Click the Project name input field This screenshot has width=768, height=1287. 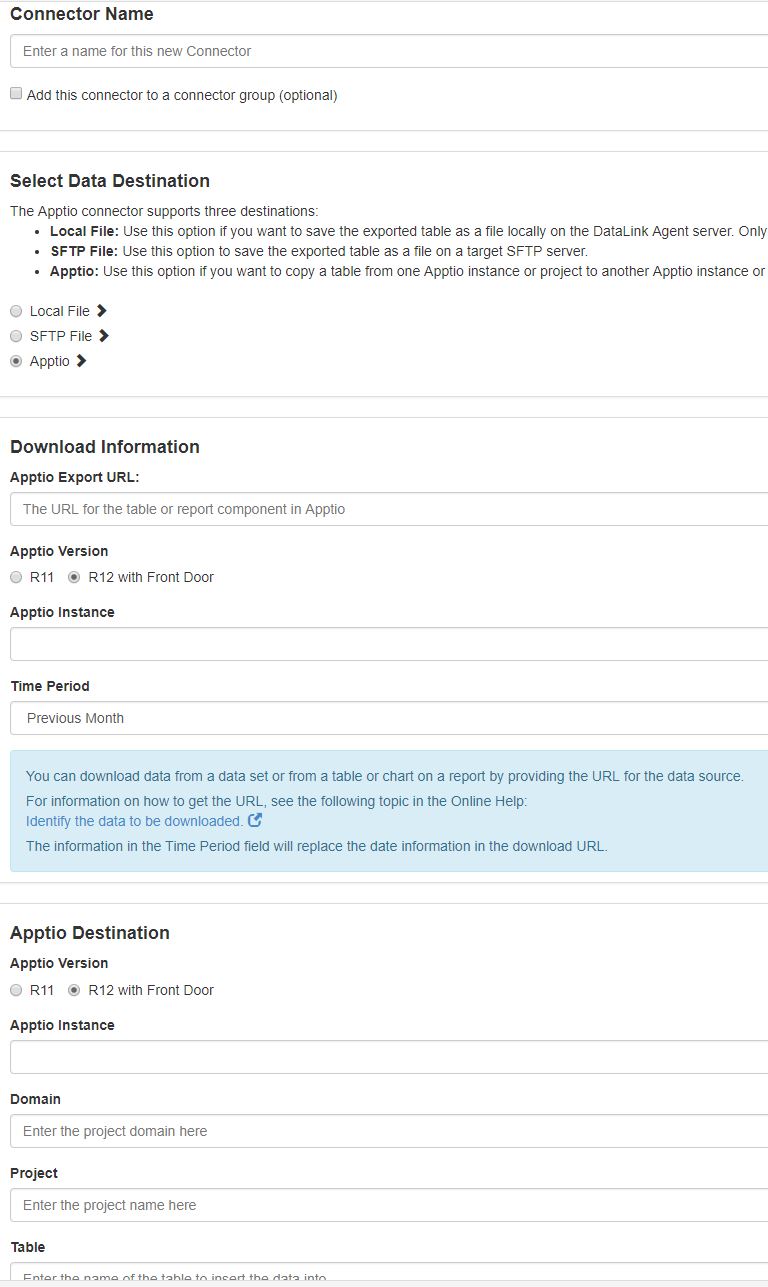[389, 1205]
